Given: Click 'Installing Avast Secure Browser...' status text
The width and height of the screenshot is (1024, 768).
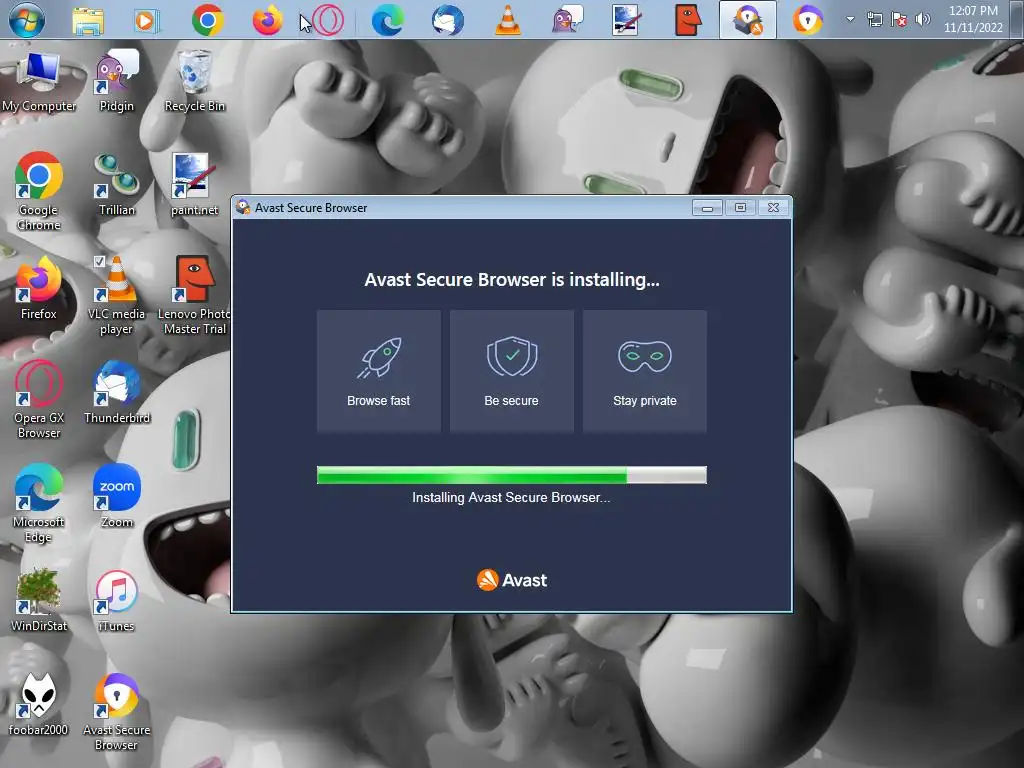Looking at the screenshot, I should click(x=511, y=498).
